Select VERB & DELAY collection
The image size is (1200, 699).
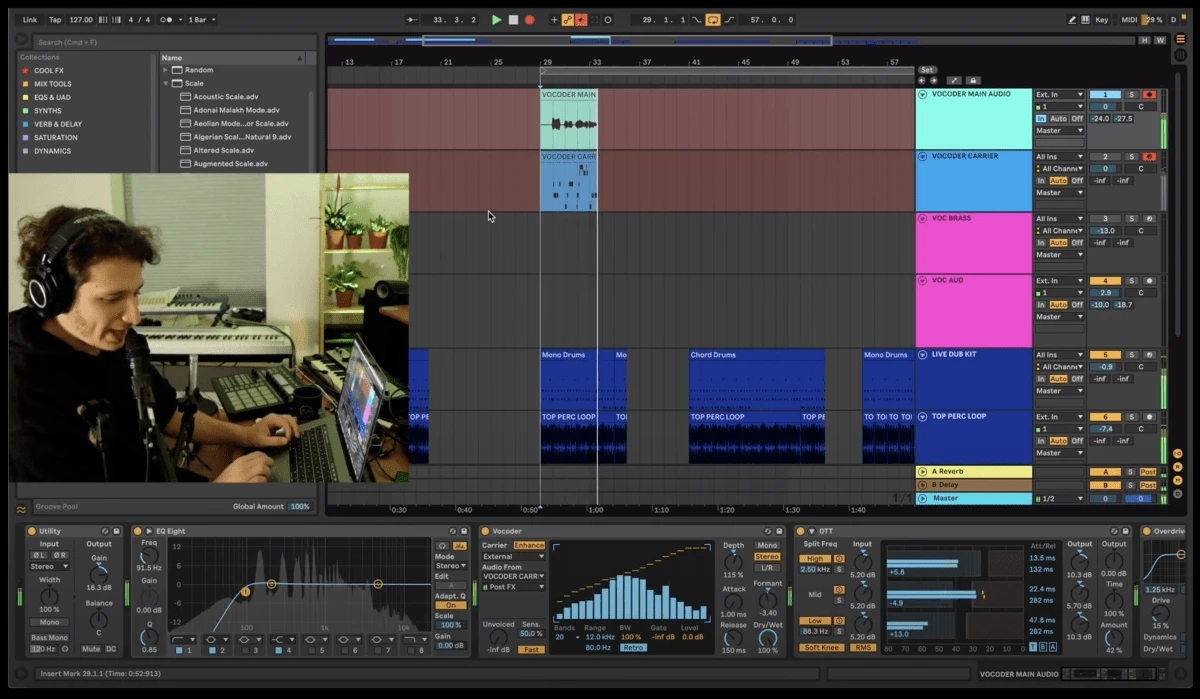57,124
